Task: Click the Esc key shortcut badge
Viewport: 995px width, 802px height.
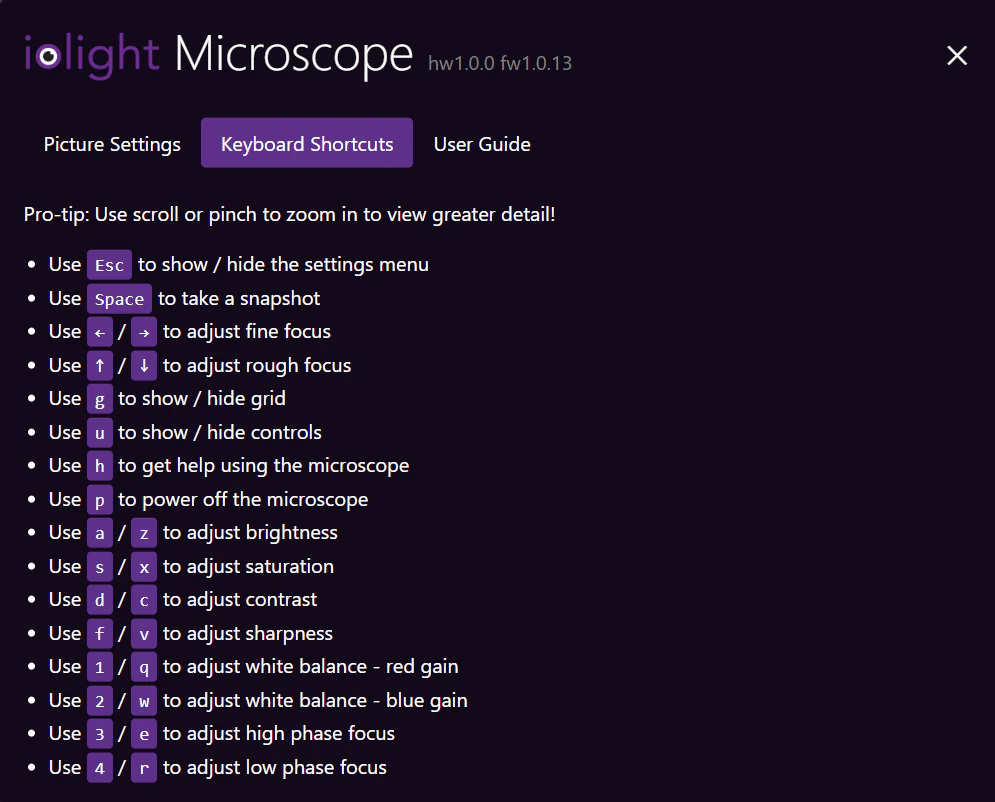Action: pyautogui.click(x=109, y=264)
